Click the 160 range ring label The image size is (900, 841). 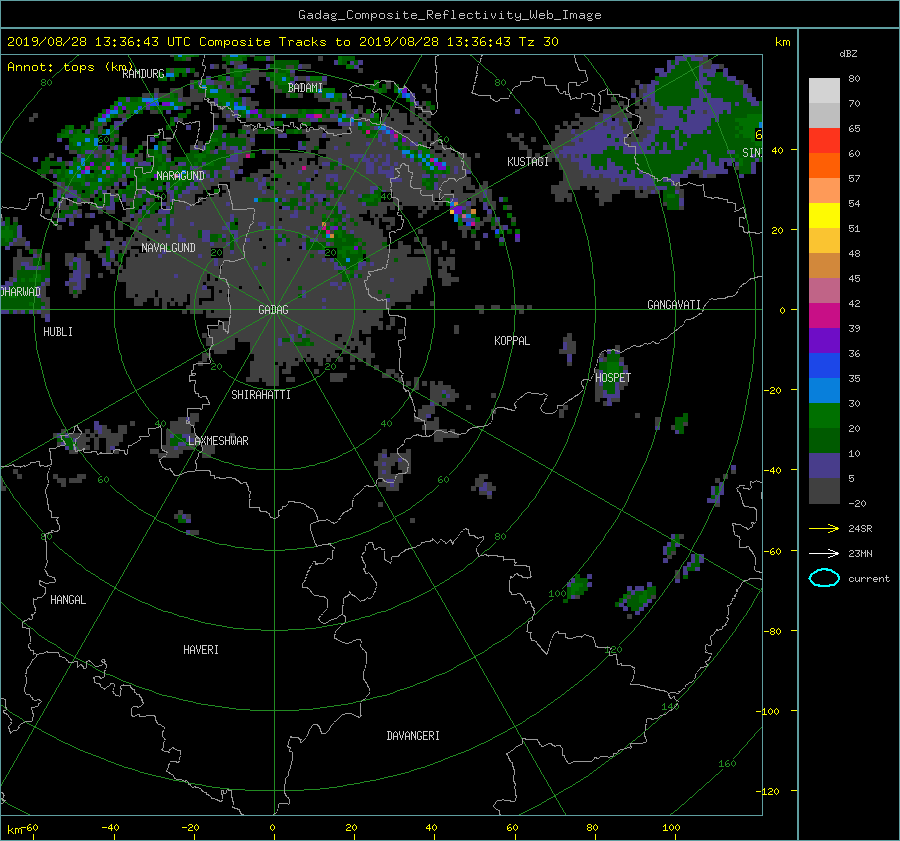point(727,764)
